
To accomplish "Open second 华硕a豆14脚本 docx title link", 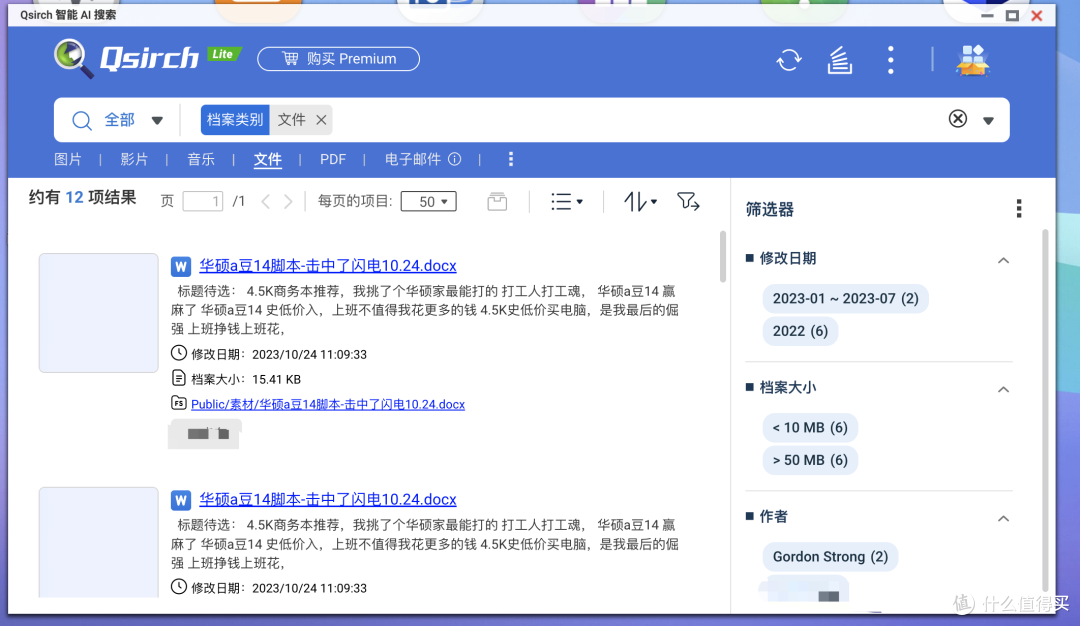I will [x=327, y=499].
